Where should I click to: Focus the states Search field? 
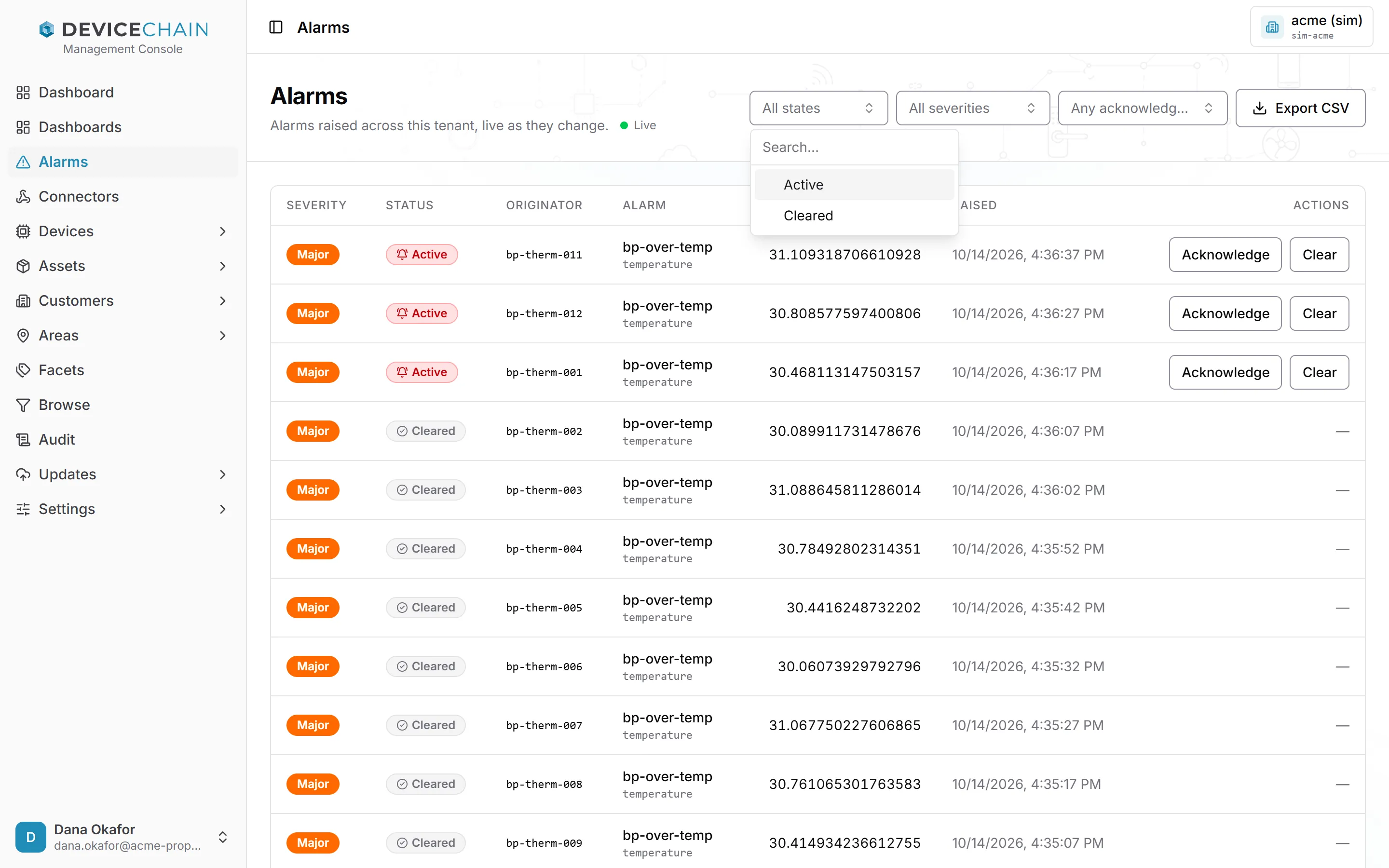coord(854,148)
